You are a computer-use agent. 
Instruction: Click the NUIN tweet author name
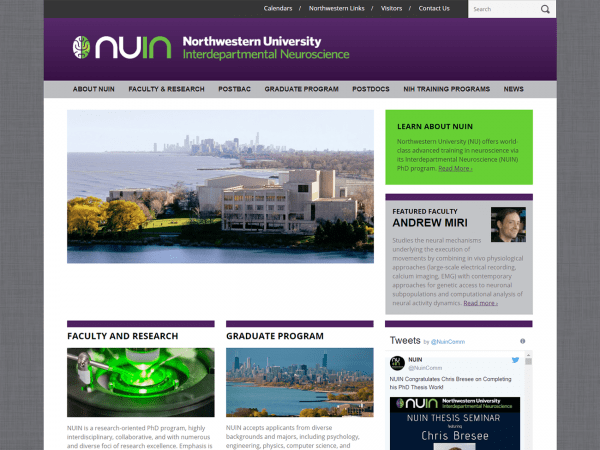click(415, 360)
